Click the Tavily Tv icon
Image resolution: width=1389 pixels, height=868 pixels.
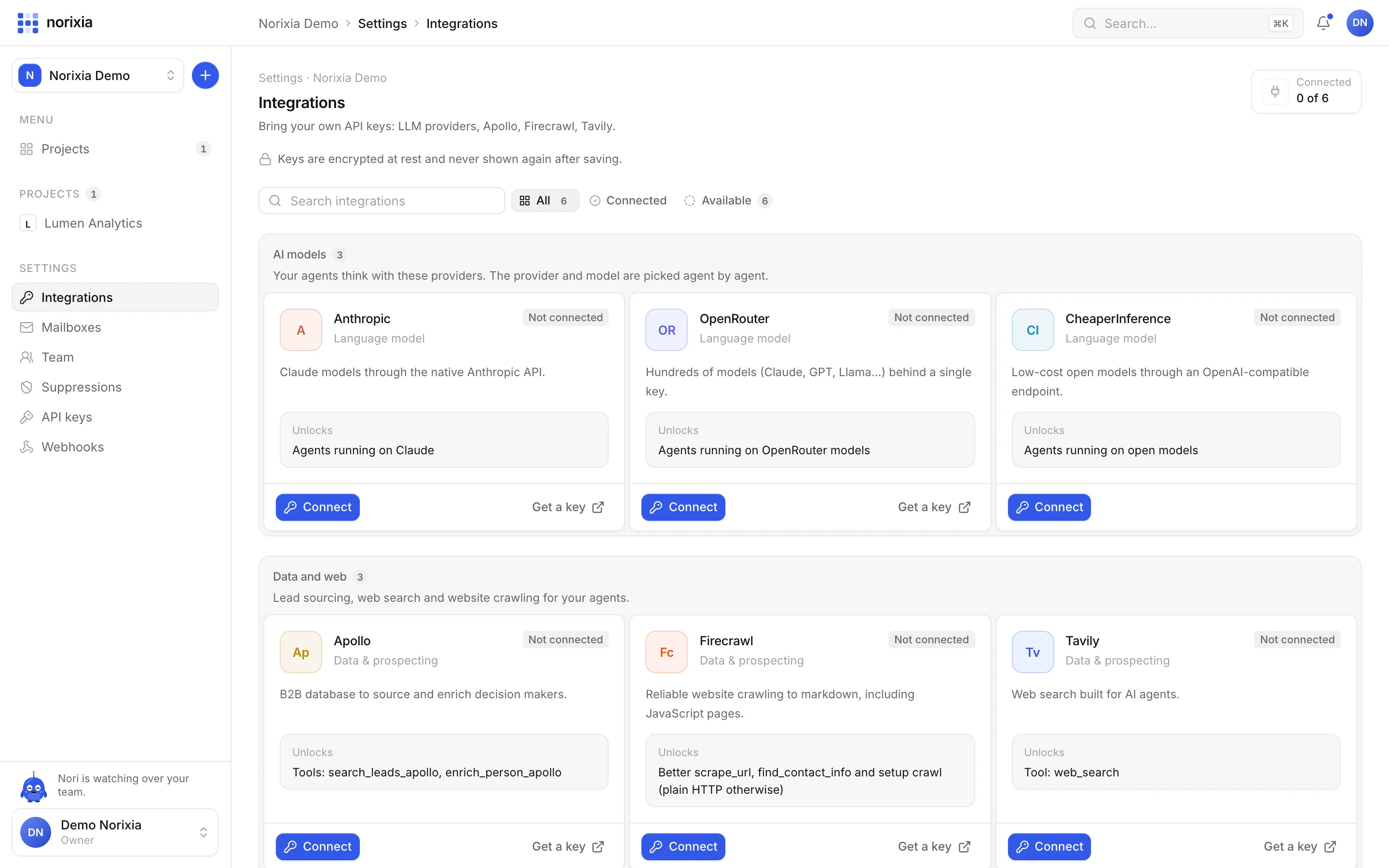coord(1033,651)
